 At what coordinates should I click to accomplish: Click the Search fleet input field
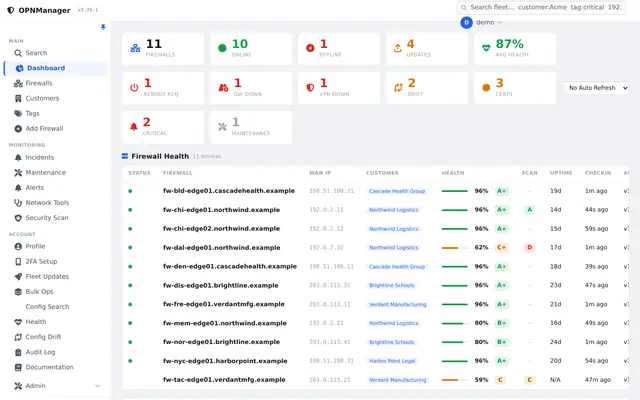pyautogui.click(x=541, y=7)
